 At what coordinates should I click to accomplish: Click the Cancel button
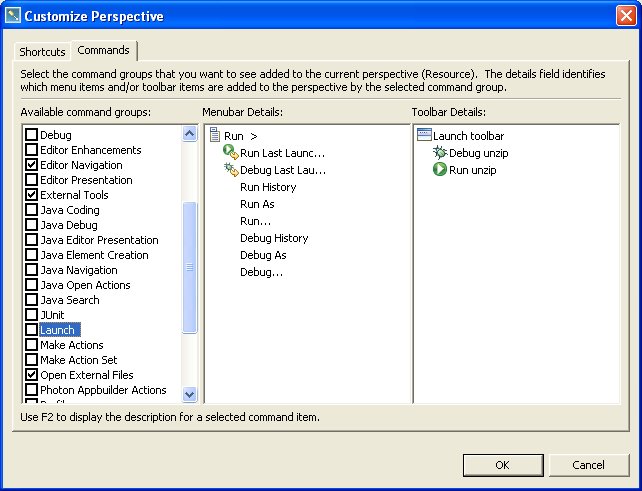tap(588, 465)
